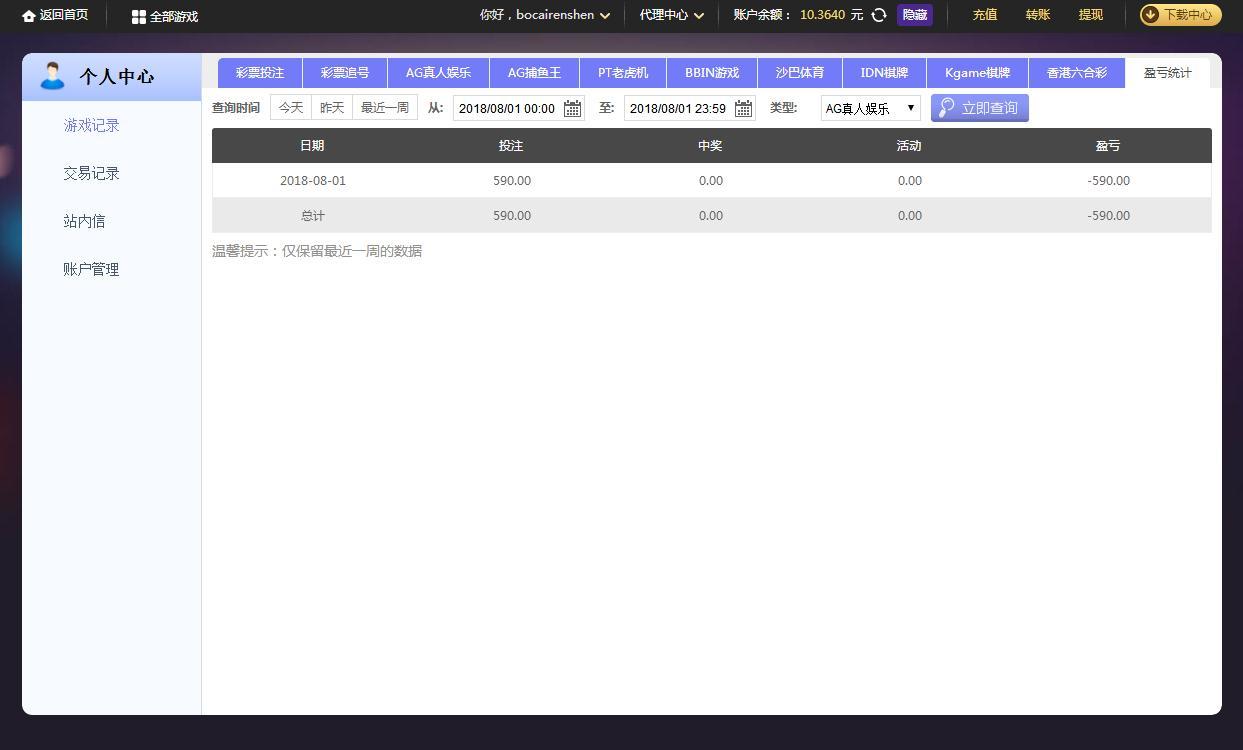Click the 总计 row label

click(x=313, y=216)
